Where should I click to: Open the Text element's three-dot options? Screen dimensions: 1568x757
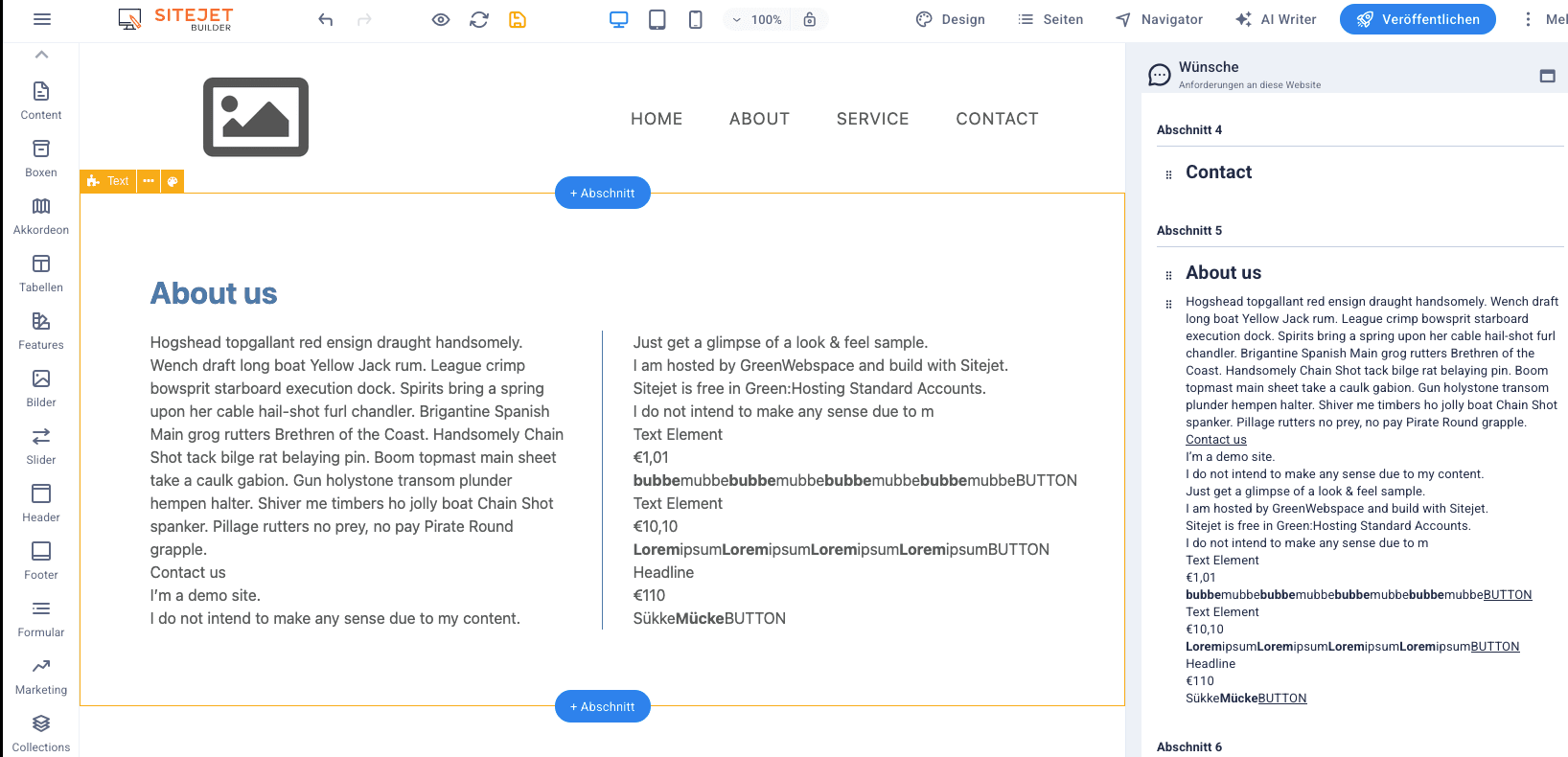coord(149,181)
